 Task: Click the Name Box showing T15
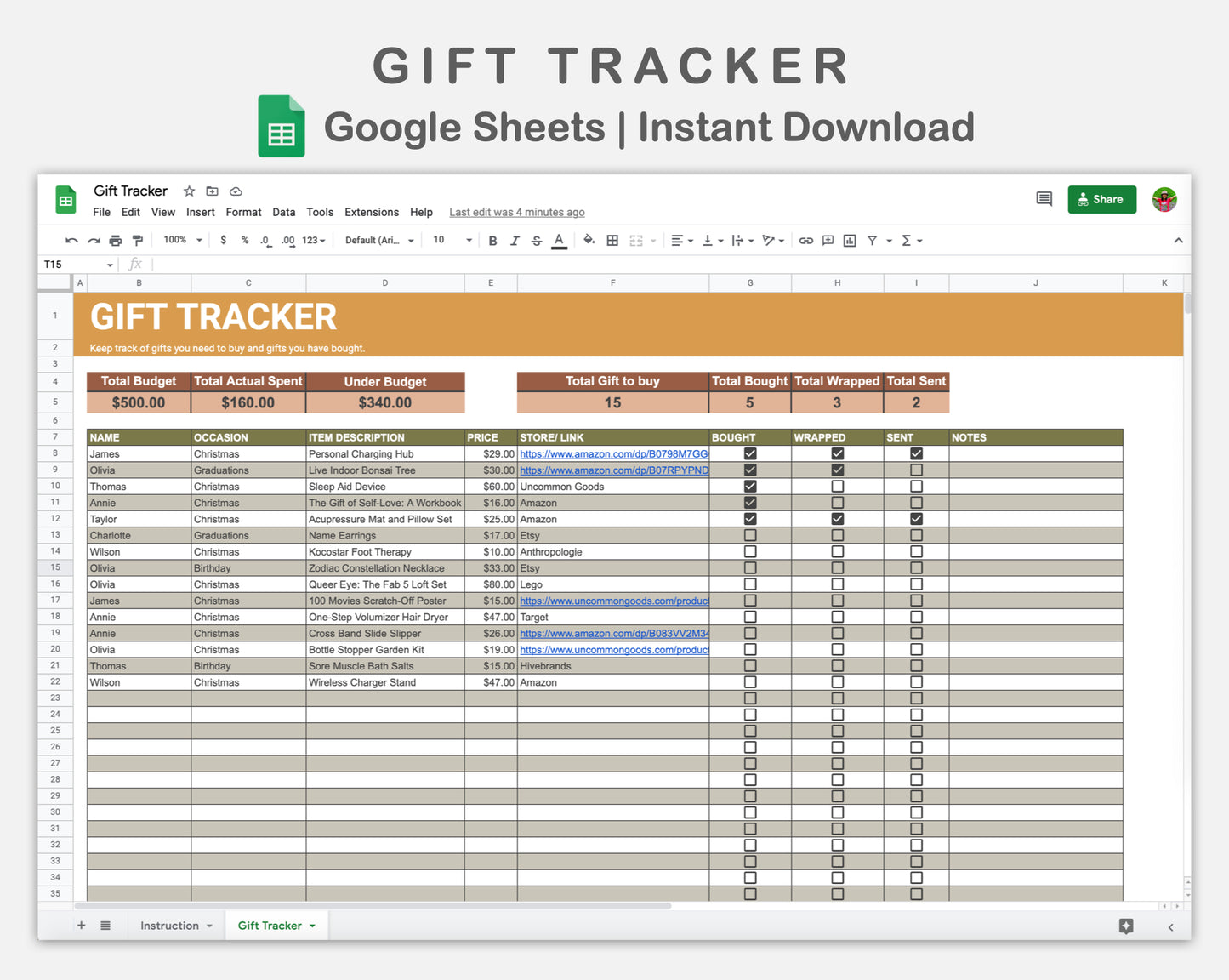click(72, 265)
